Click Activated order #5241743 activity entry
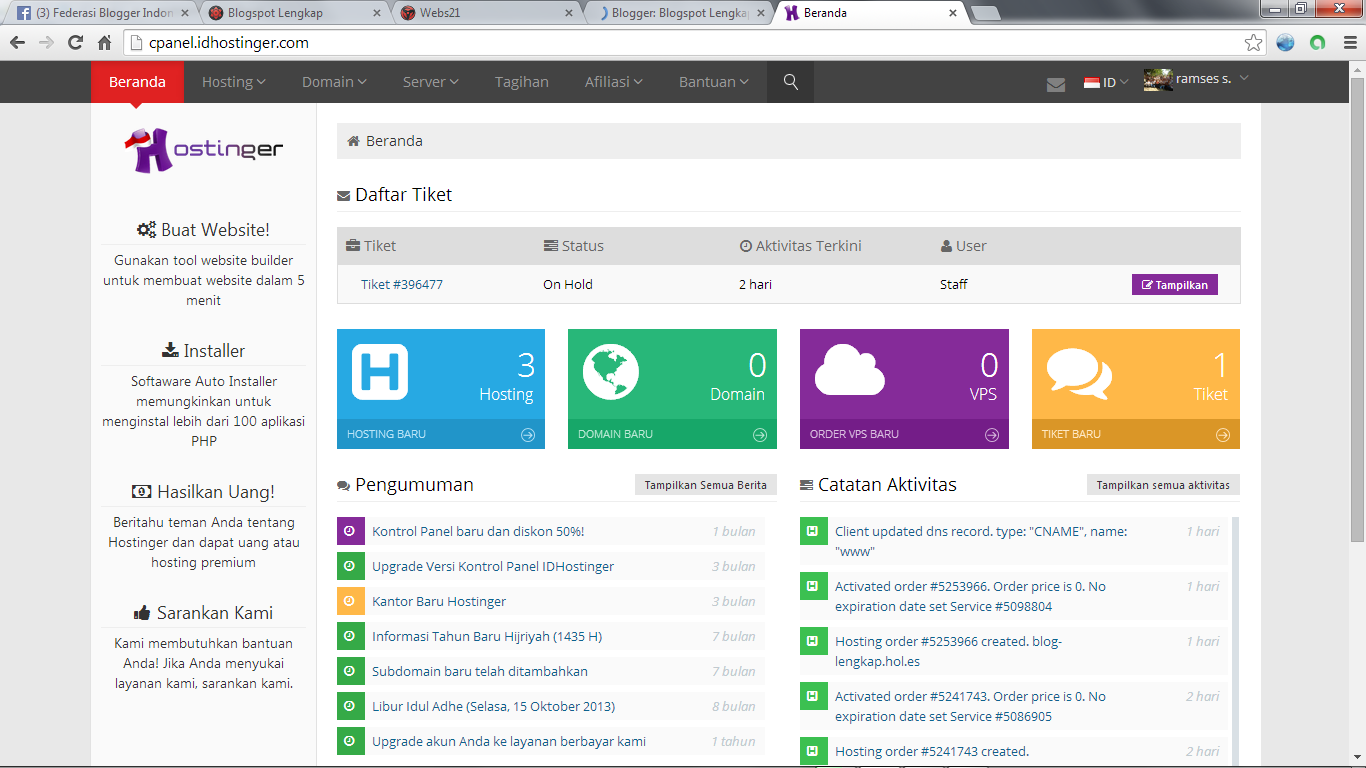Screen dimensions: 1366x768 (x=970, y=706)
